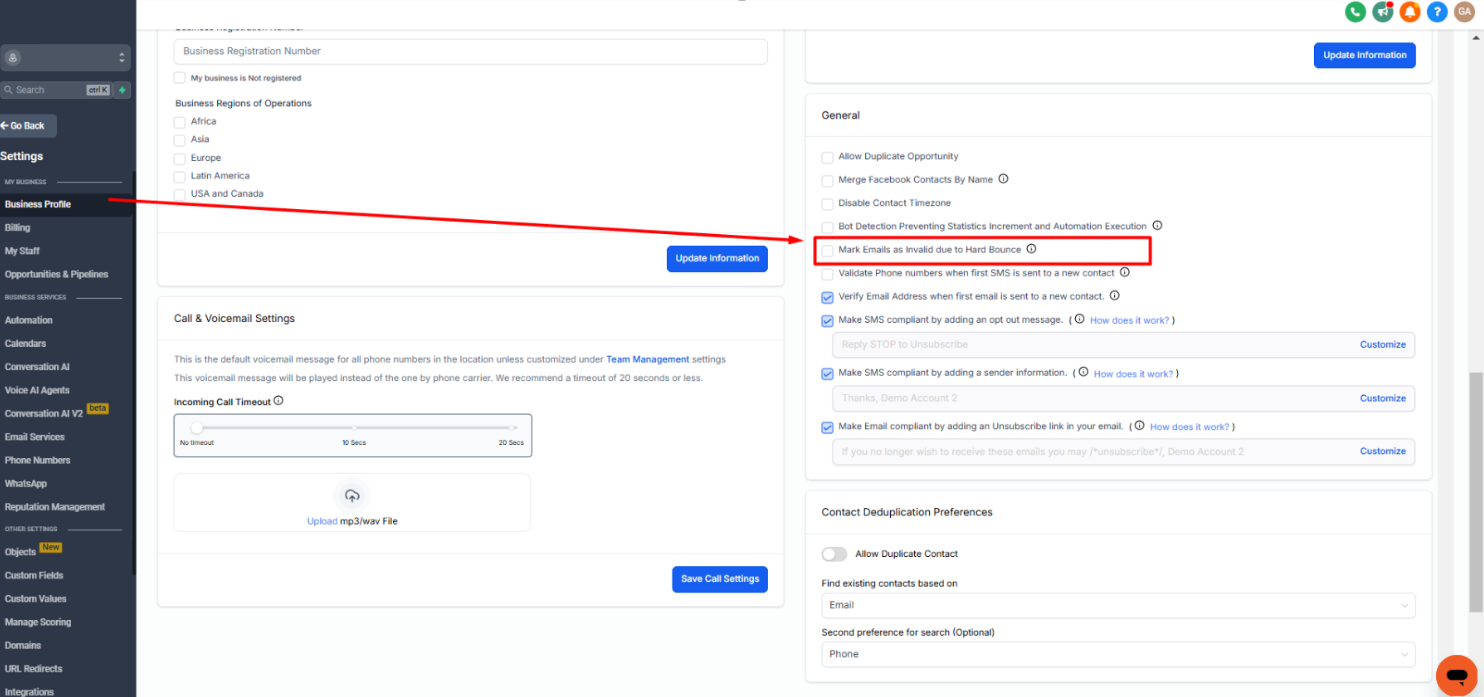Open the account location switcher in sidebar
This screenshot has height=697, width=1484.
click(x=67, y=58)
